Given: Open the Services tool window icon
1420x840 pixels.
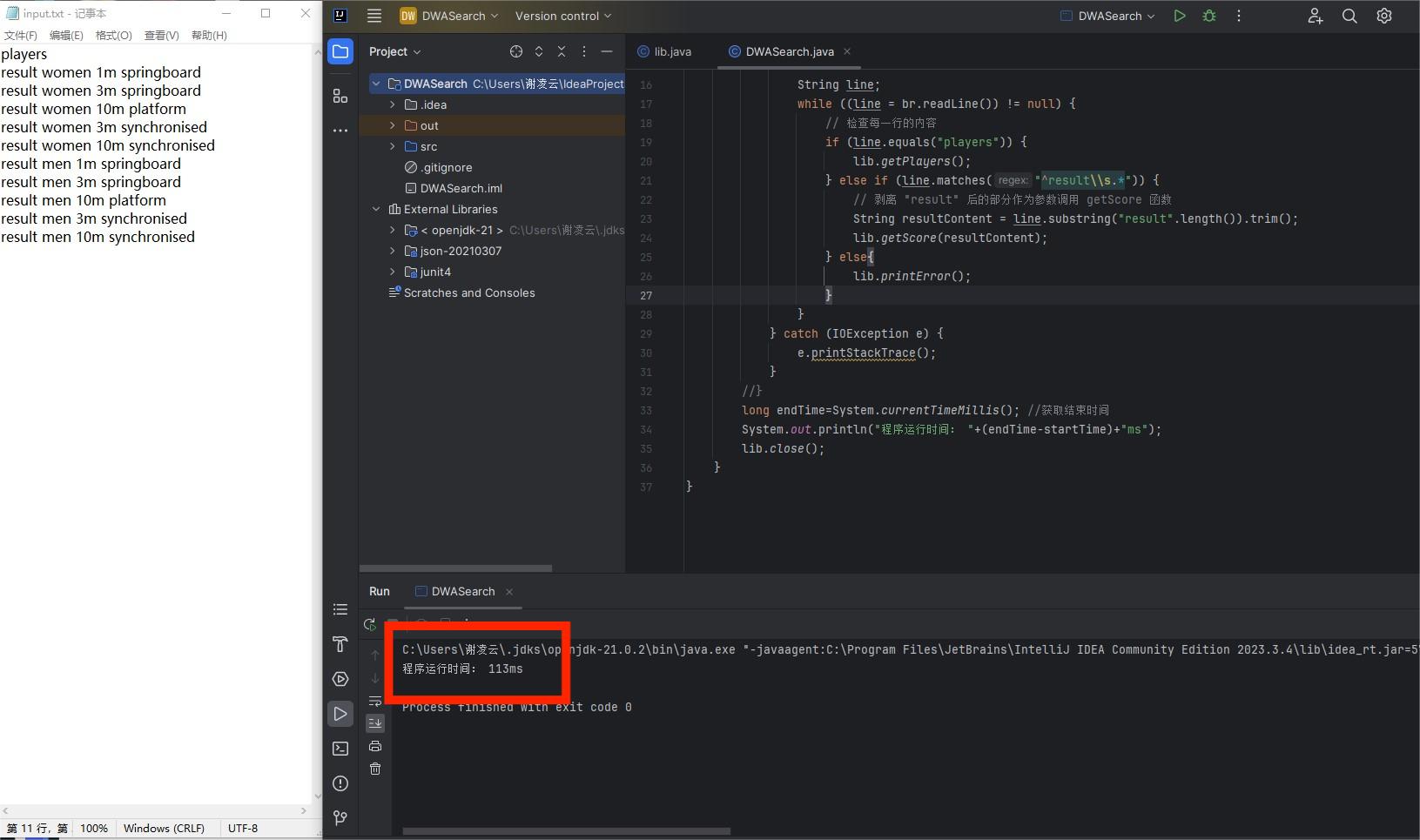Looking at the screenshot, I should (x=340, y=679).
